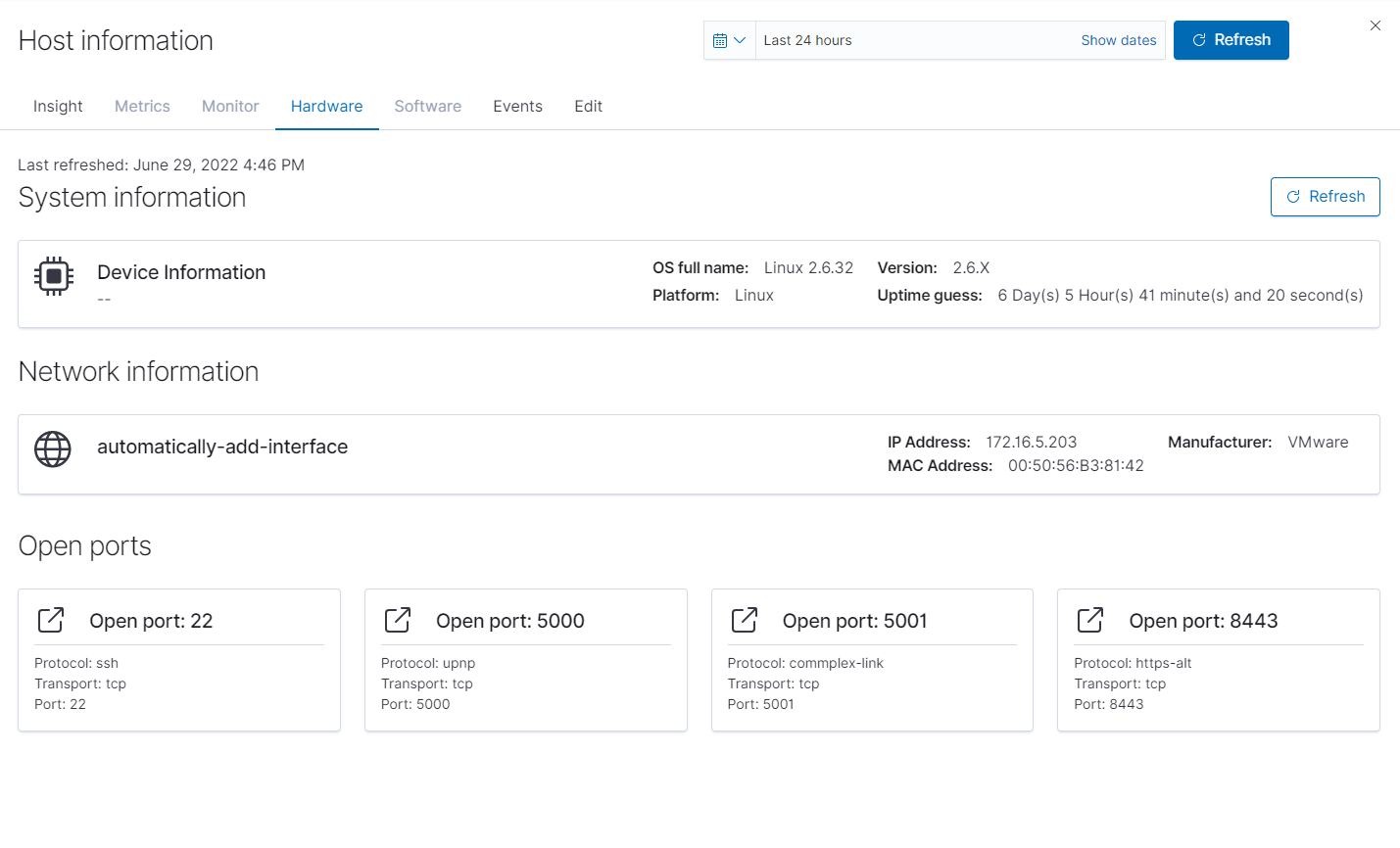Open the external link icon for port 5001

745,620
